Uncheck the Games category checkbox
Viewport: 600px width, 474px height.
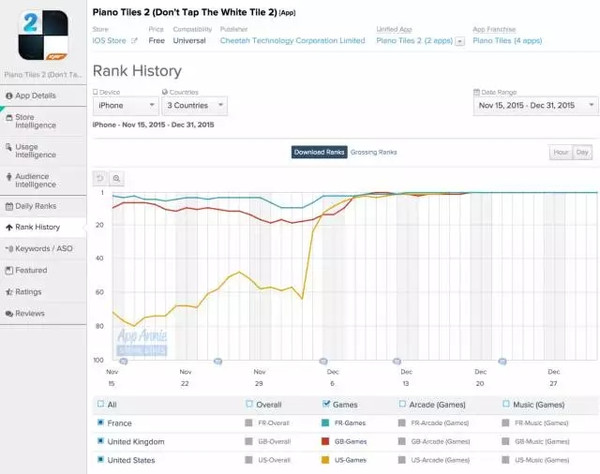(329, 404)
